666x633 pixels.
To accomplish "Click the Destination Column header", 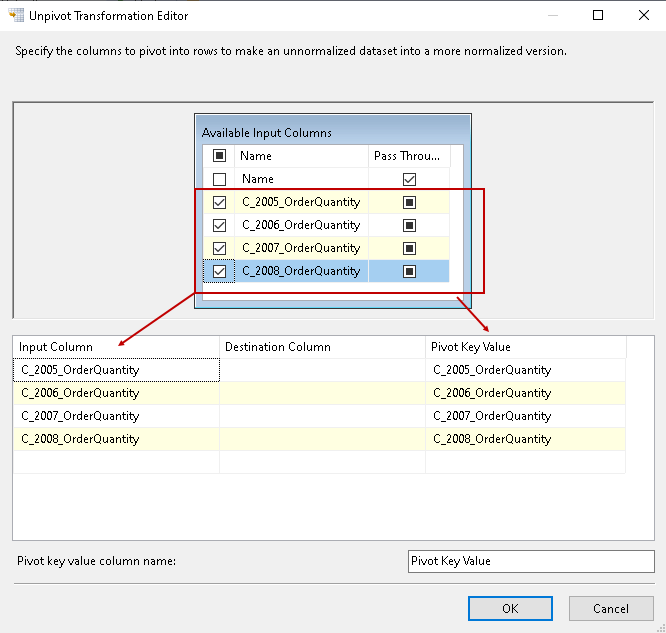I will tap(322, 347).
